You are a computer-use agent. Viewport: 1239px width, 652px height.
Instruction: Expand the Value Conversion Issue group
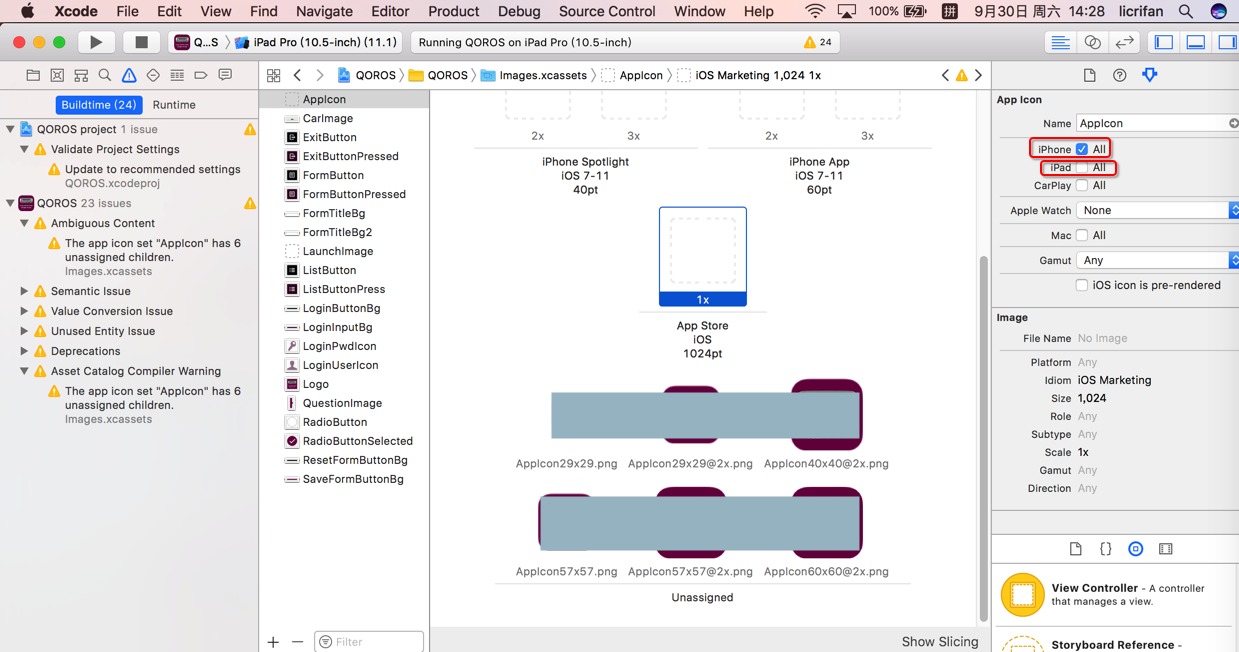click(24, 311)
